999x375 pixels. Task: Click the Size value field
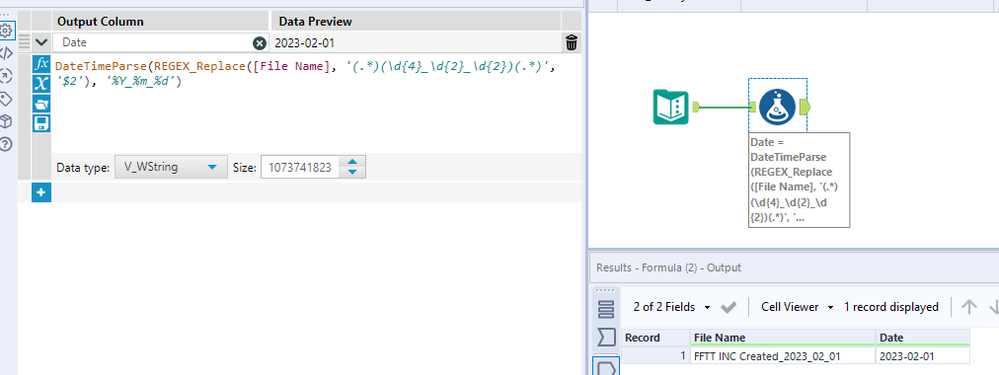tap(301, 167)
